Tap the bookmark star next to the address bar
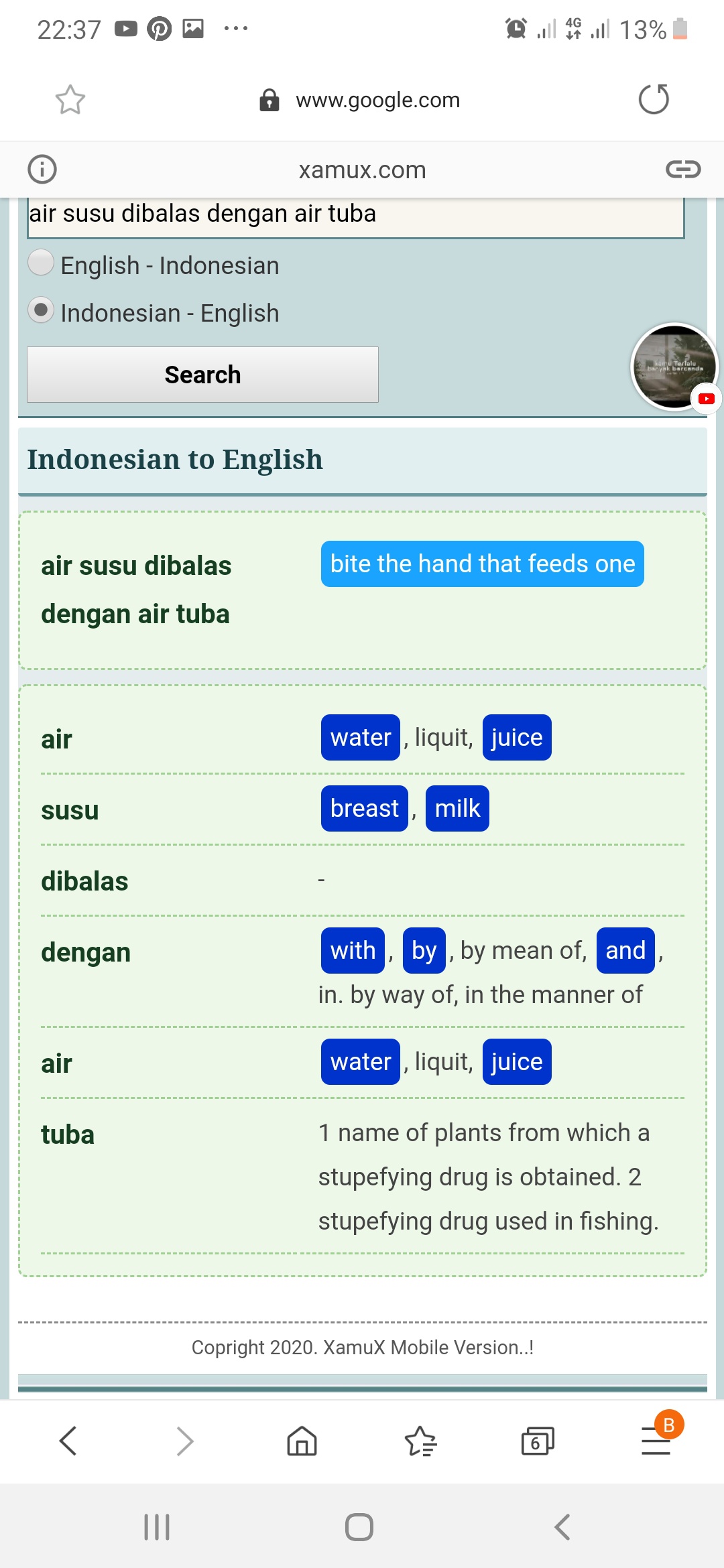Screen dimensions: 724x1568 (70, 100)
